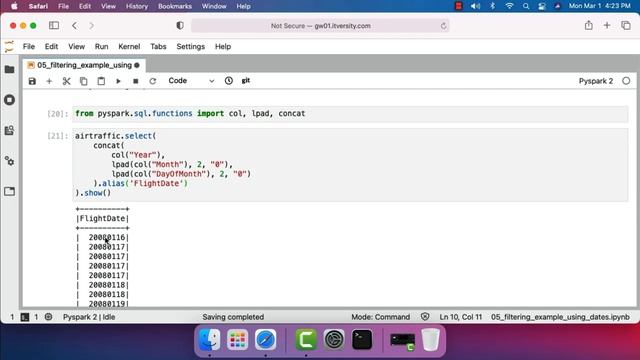Show Safari tab overview
This screenshot has height=360, width=640.
point(626,25)
